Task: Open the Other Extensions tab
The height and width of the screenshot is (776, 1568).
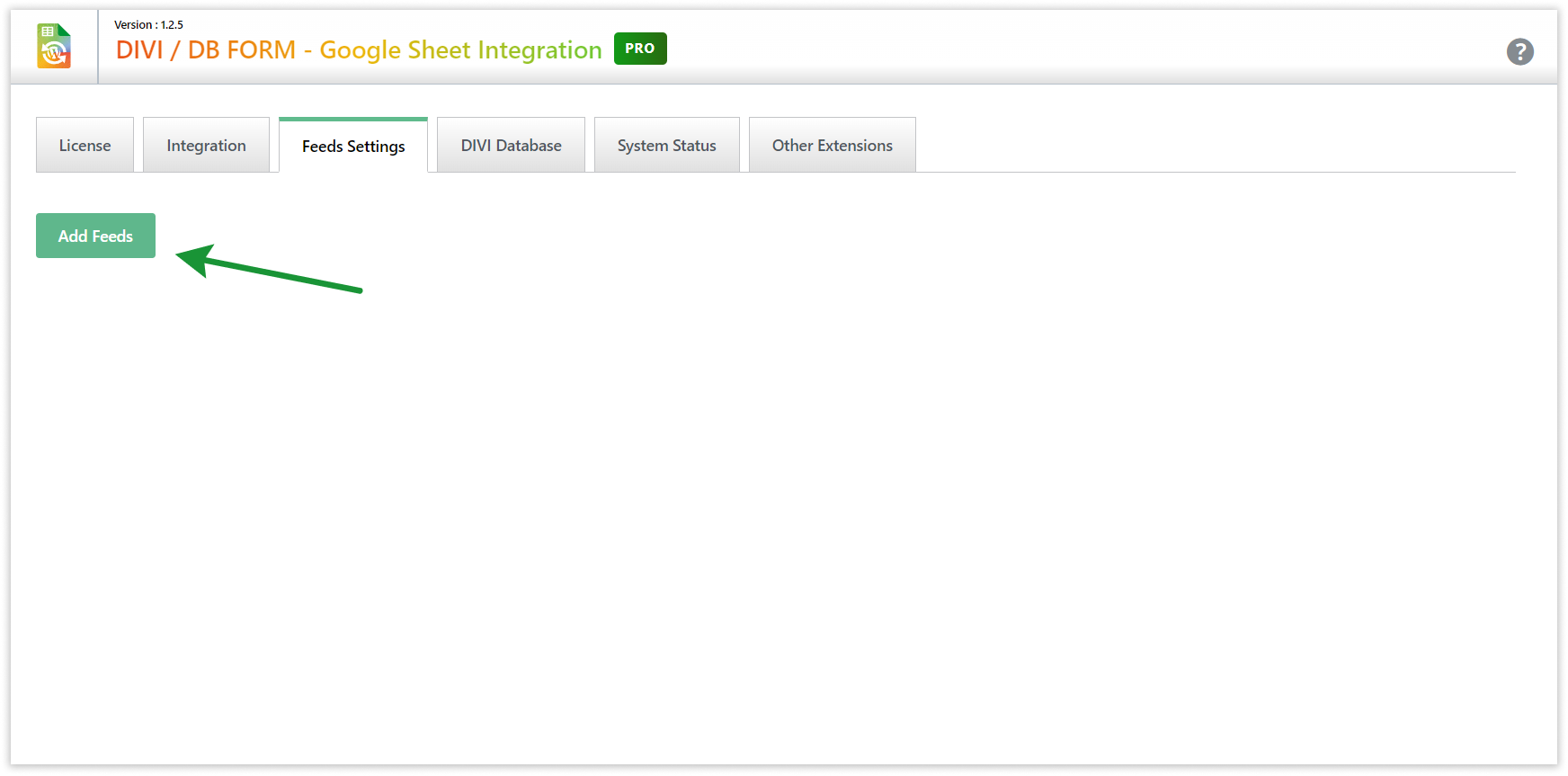Action: click(x=832, y=146)
